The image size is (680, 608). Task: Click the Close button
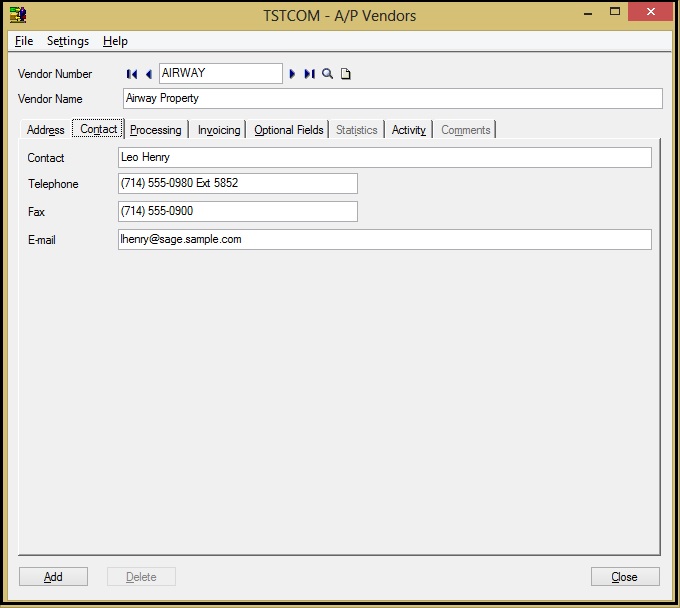coord(625,576)
